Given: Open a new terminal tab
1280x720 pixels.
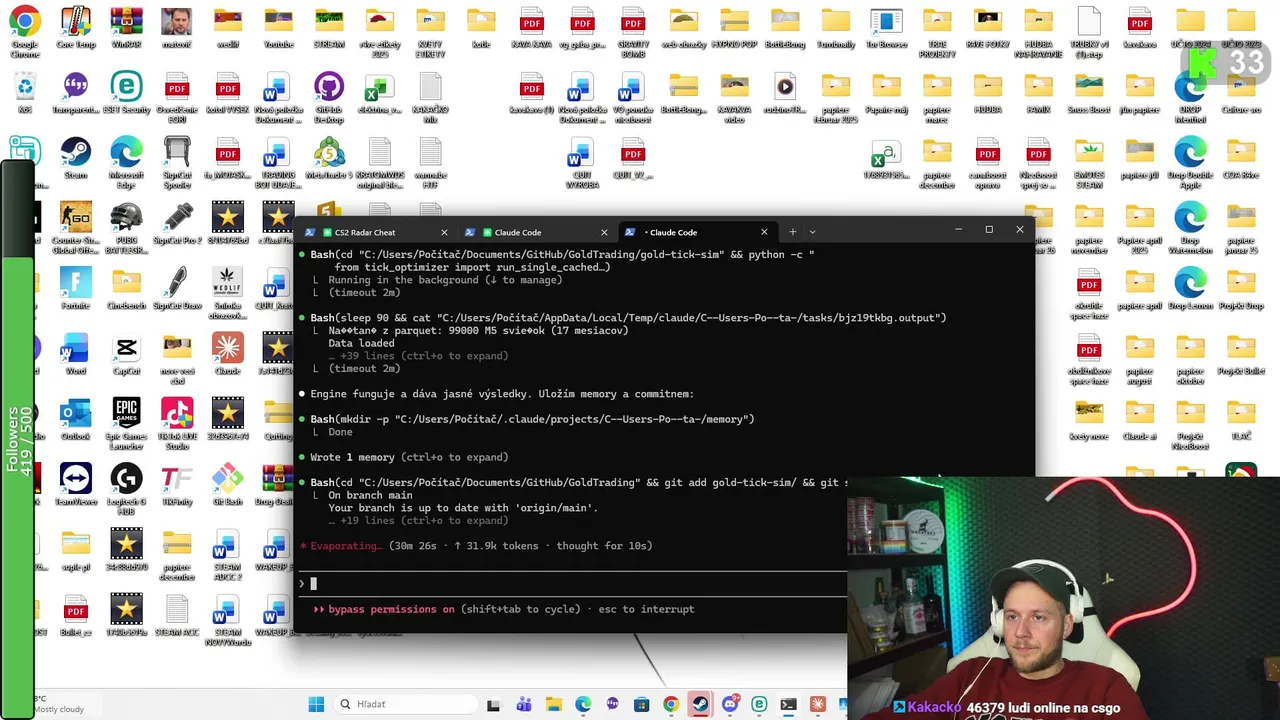Looking at the screenshot, I should [x=793, y=232].
